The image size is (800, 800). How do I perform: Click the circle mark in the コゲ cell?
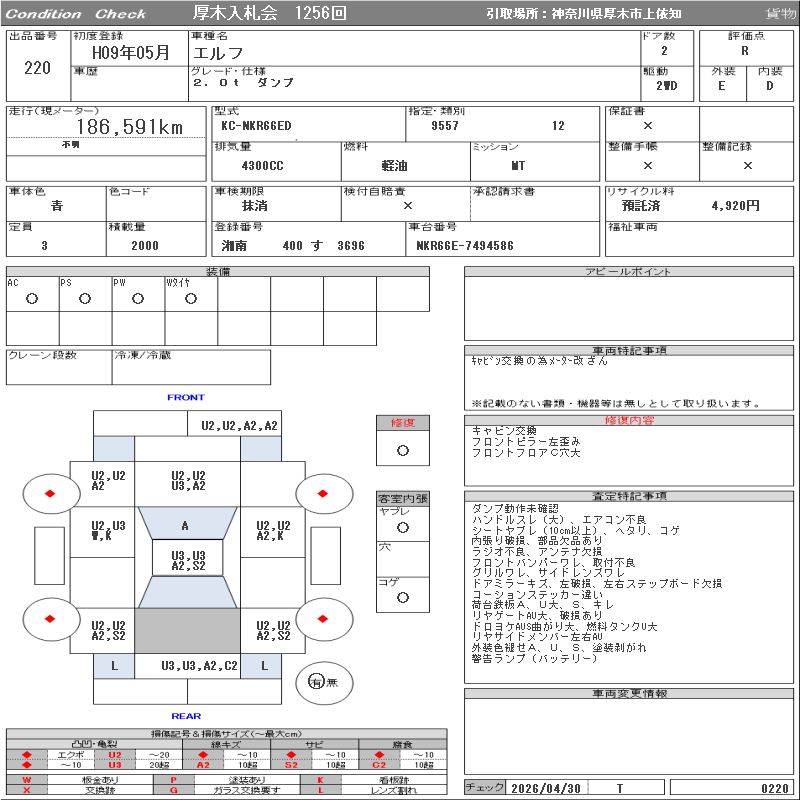click(403, 597)
